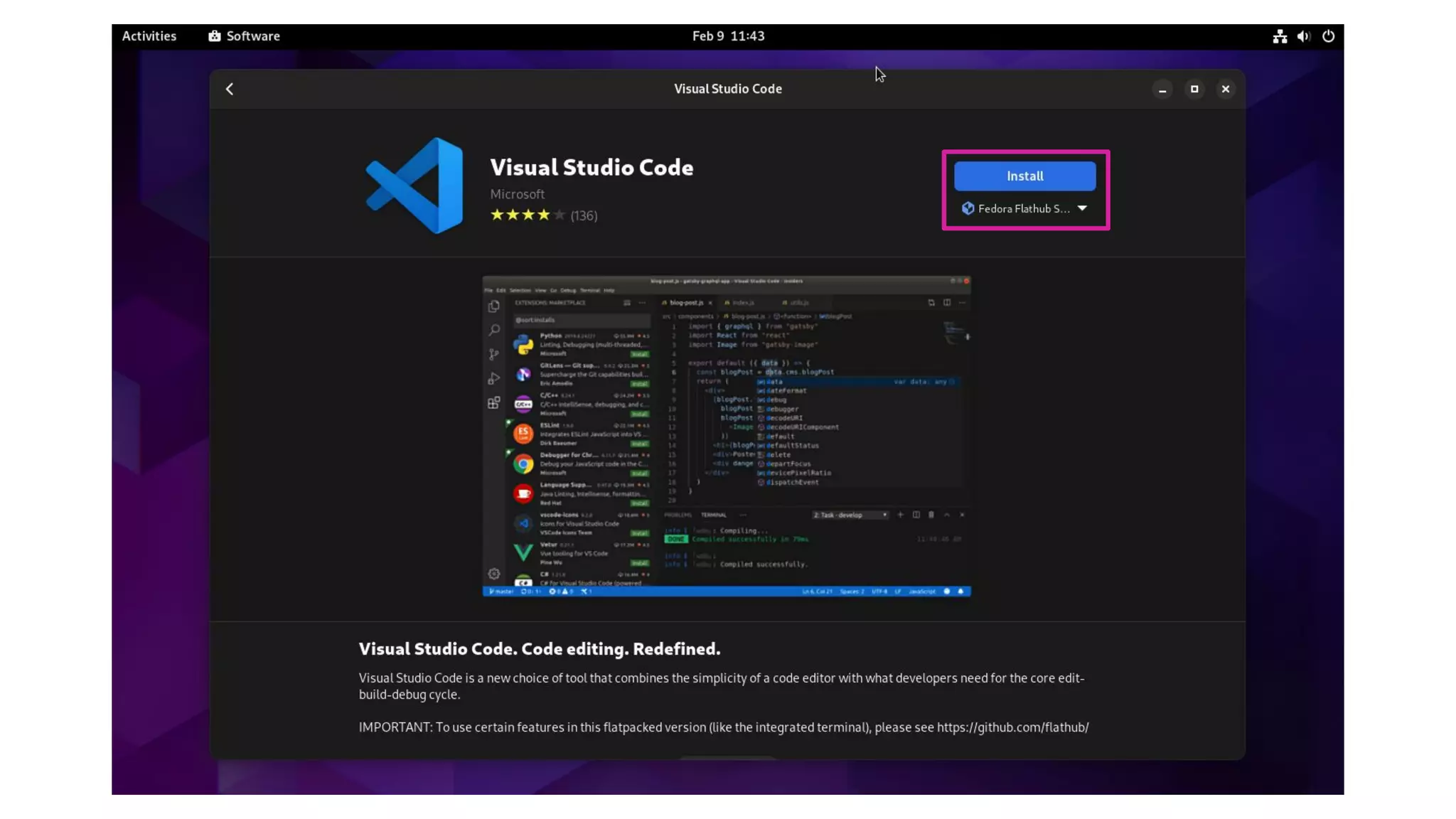Viewport: 1456px width, 819px height.
Task: Click the Flathub source shield icon
Action: (968, 208)
